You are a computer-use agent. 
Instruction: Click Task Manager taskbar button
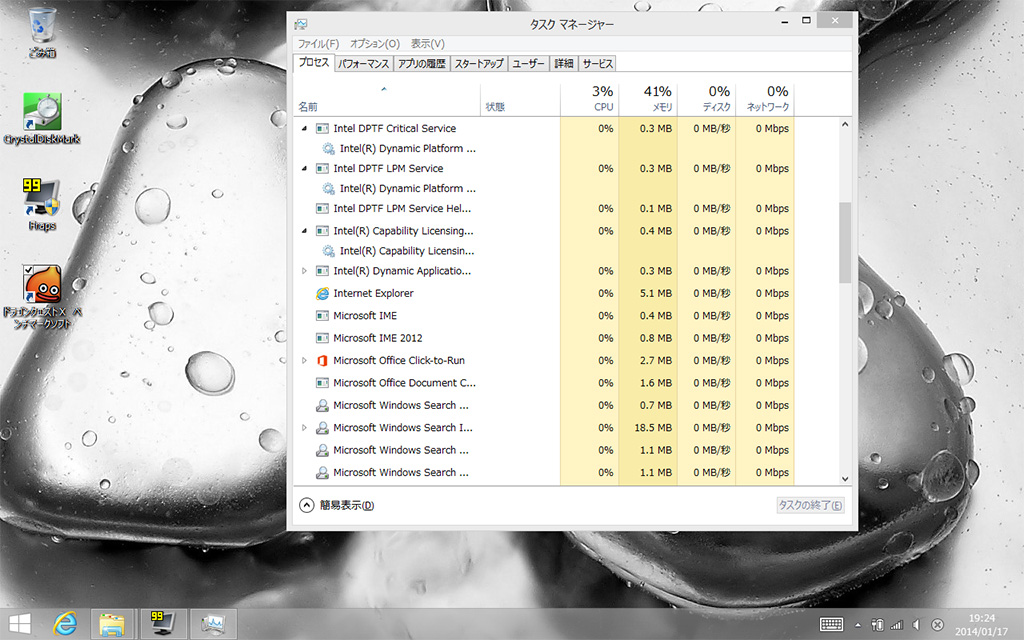coord(213,624)
